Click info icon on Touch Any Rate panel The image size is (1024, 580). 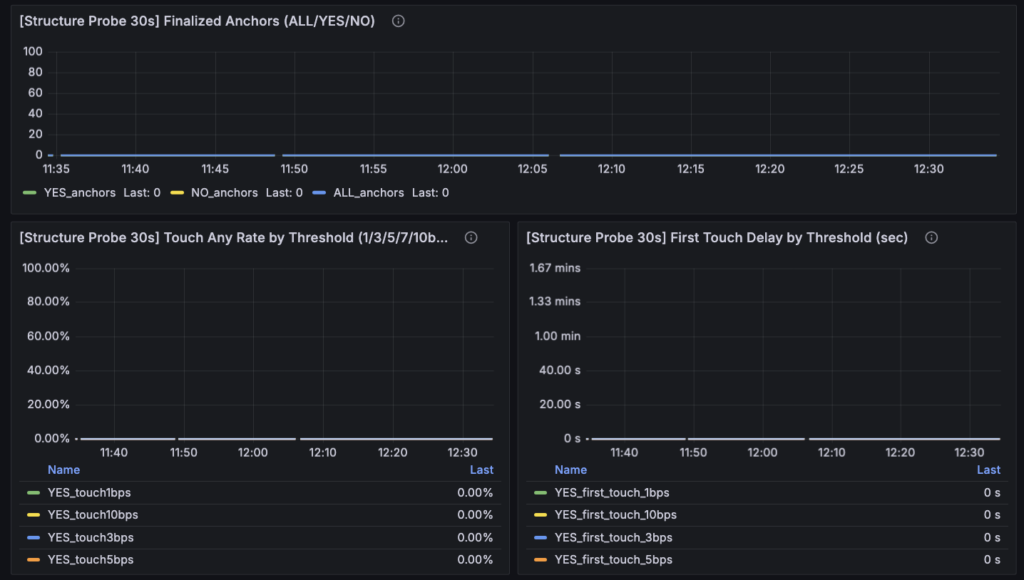471,238
